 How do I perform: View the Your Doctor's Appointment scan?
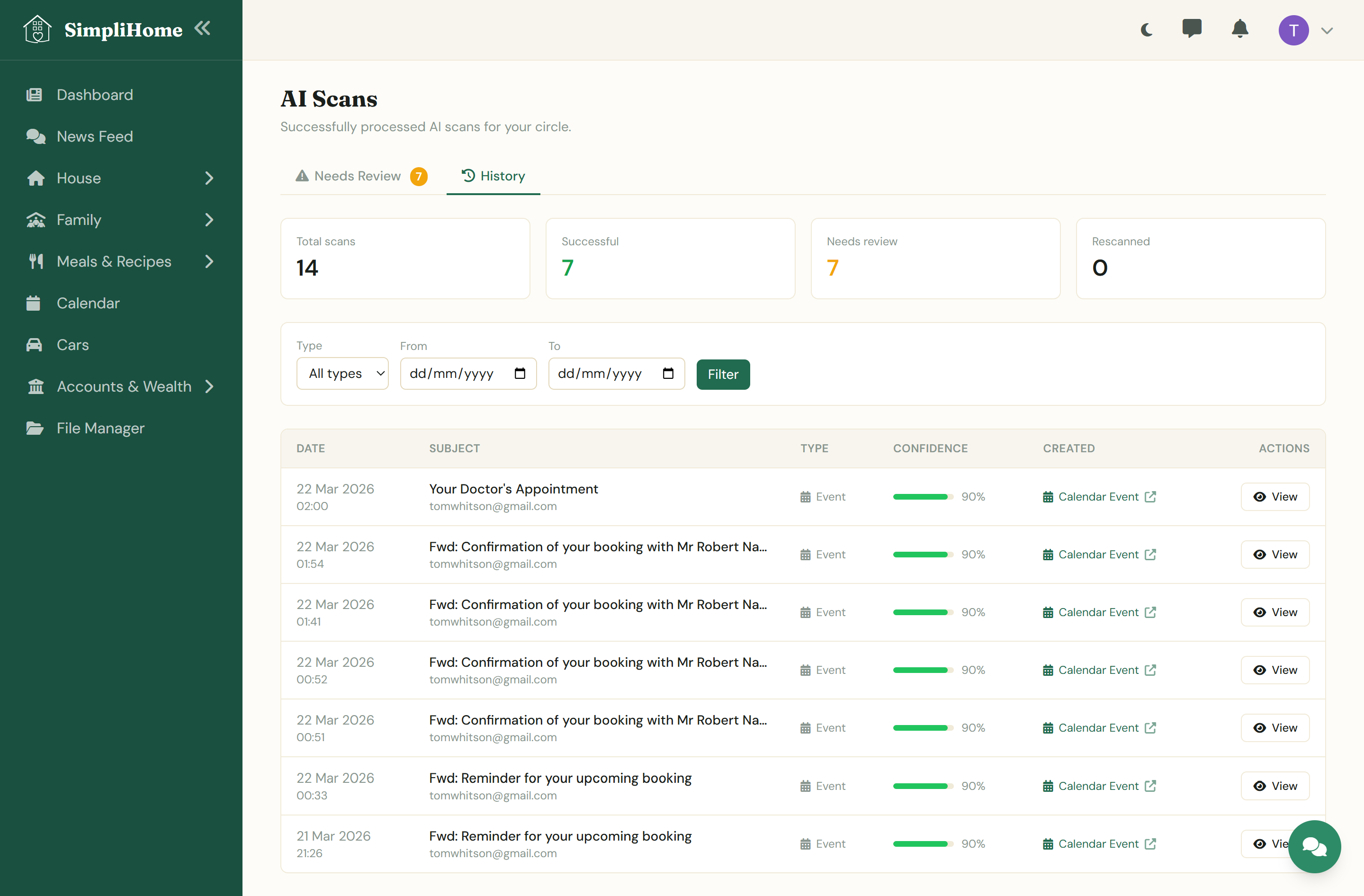pyautogui.click(x=1274, y=497)
